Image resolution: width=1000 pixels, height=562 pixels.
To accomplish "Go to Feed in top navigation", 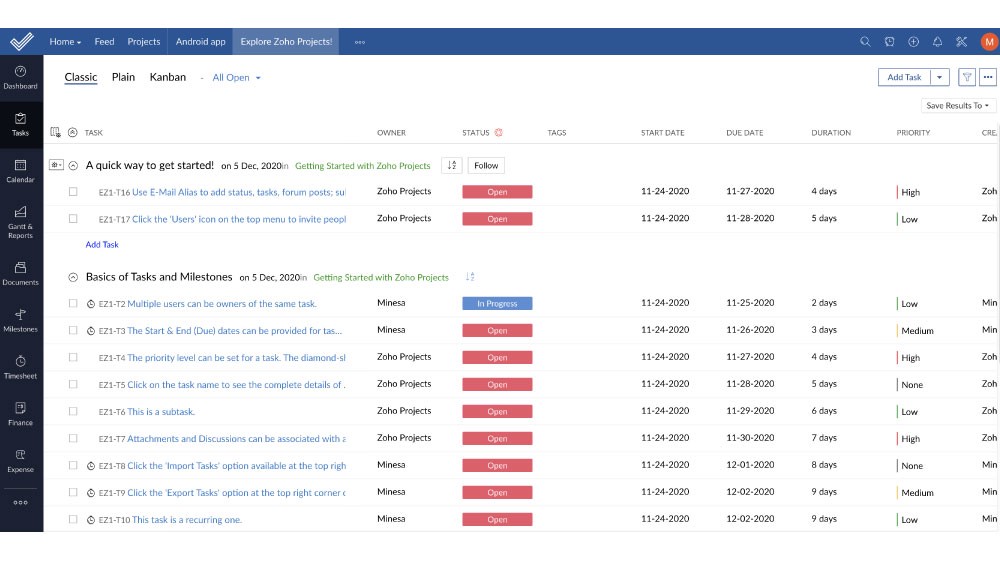I will 104,41.
